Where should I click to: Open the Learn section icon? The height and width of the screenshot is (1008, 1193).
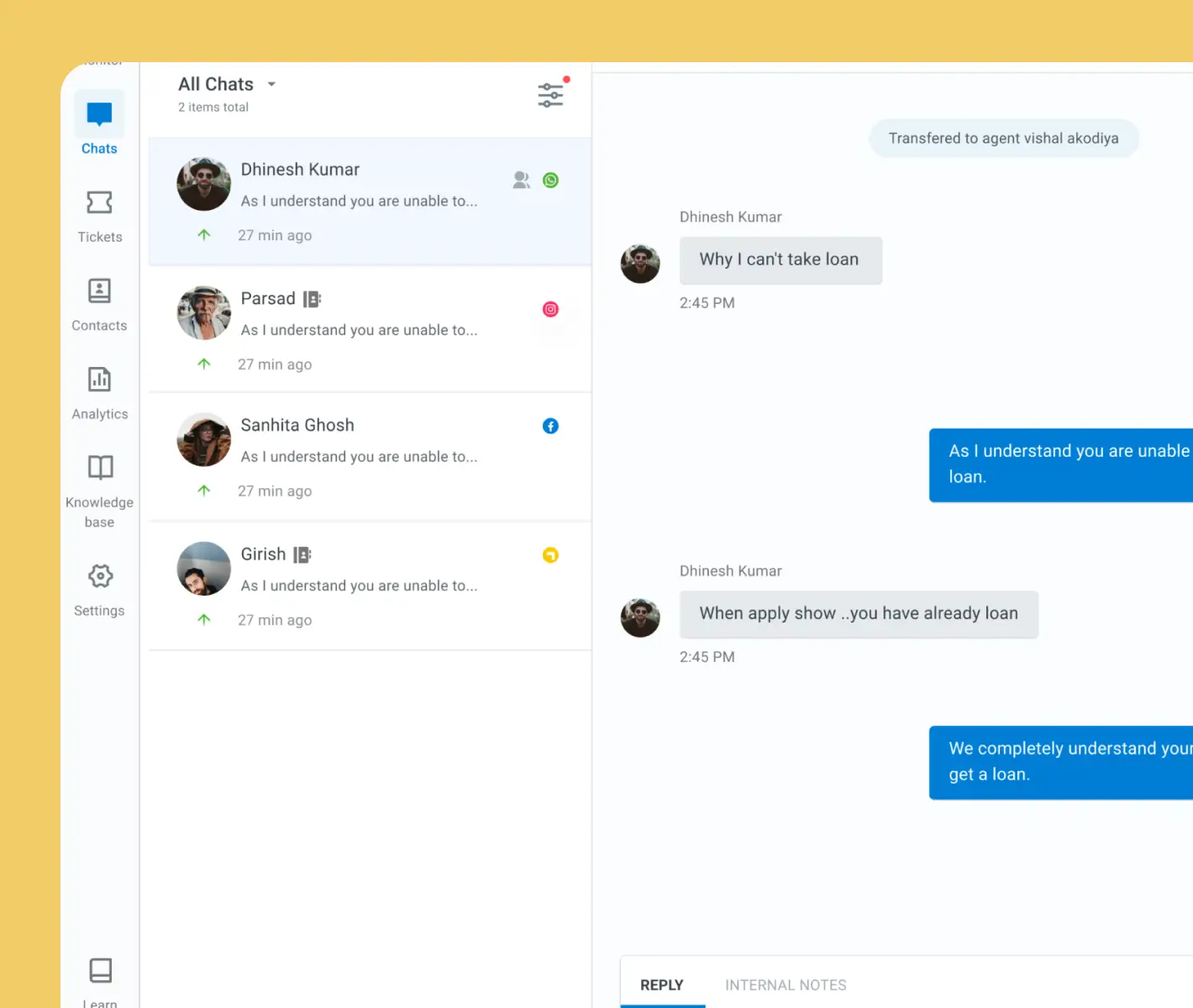click(100, 973)
